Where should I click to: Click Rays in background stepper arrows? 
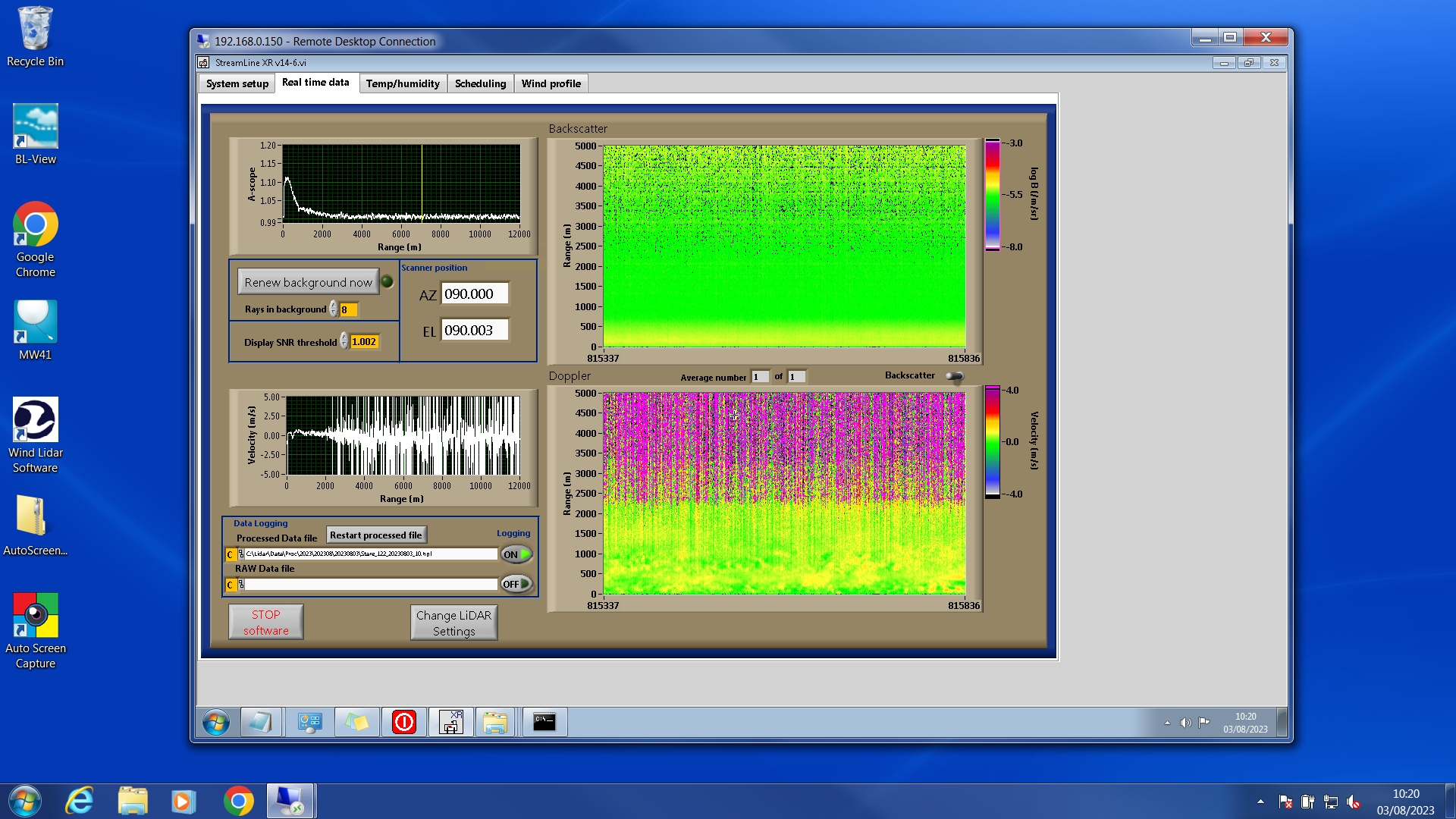(334, 309)
